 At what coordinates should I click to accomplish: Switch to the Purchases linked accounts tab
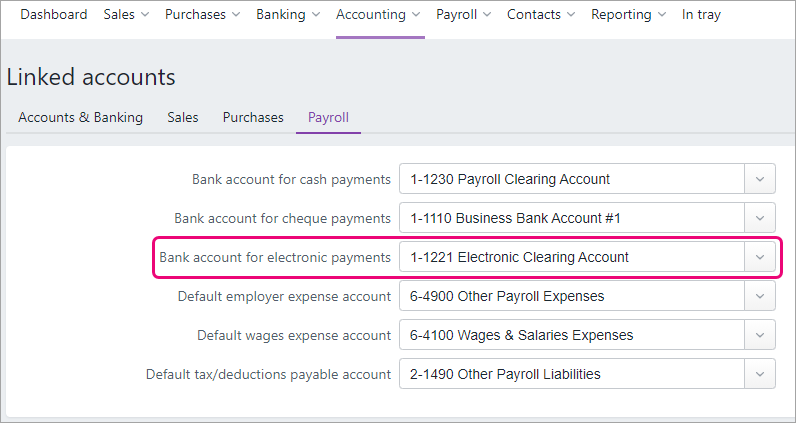(x=253, y=117)
